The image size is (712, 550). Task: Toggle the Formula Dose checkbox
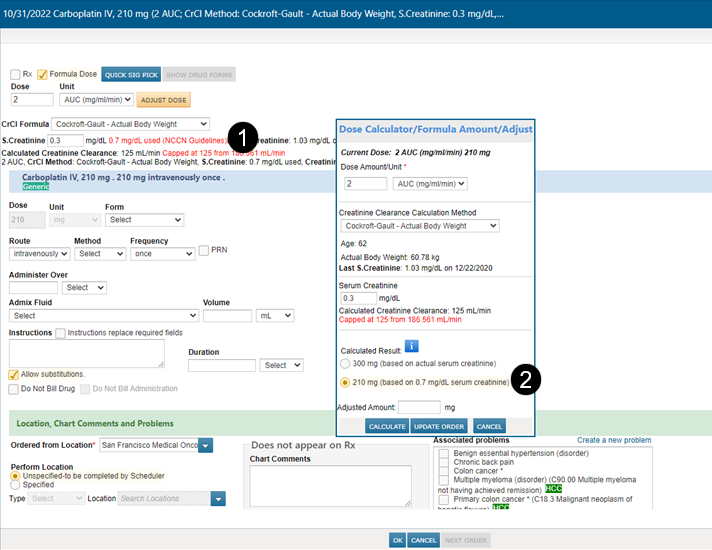(42, 74)
